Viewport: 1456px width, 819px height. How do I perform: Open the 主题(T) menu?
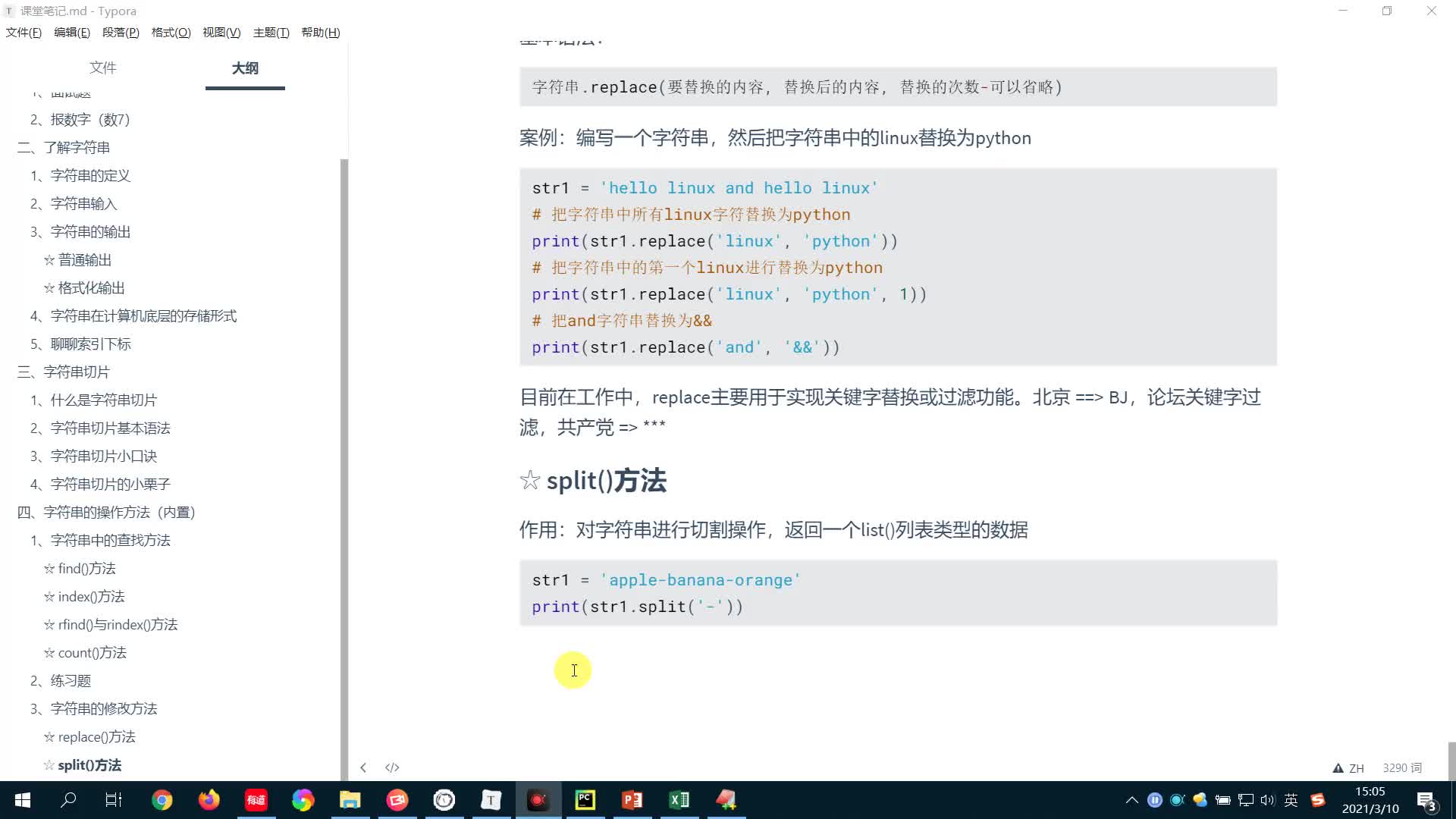[271, 33]
